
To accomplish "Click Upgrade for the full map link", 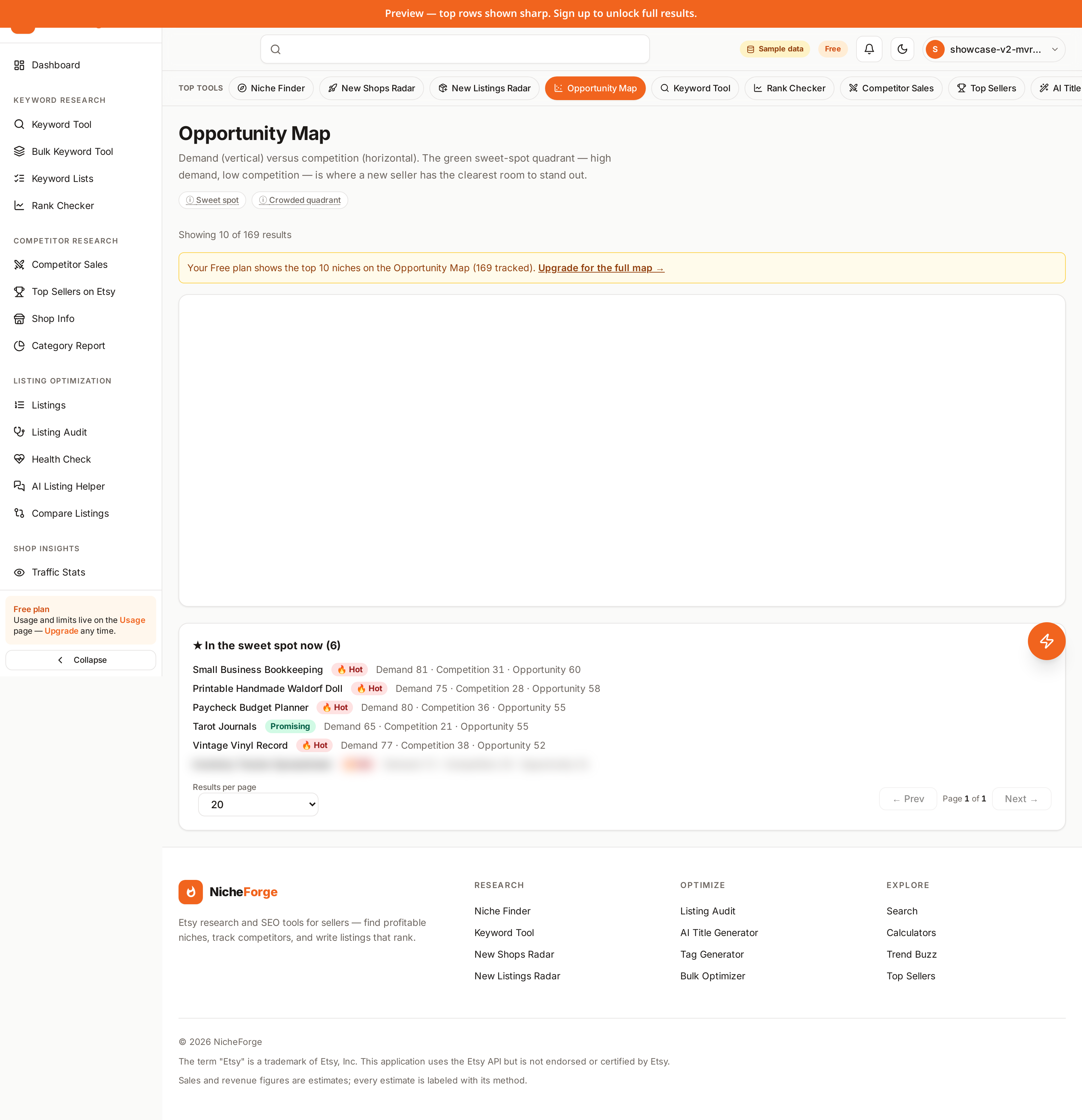I will pos(601,268).
